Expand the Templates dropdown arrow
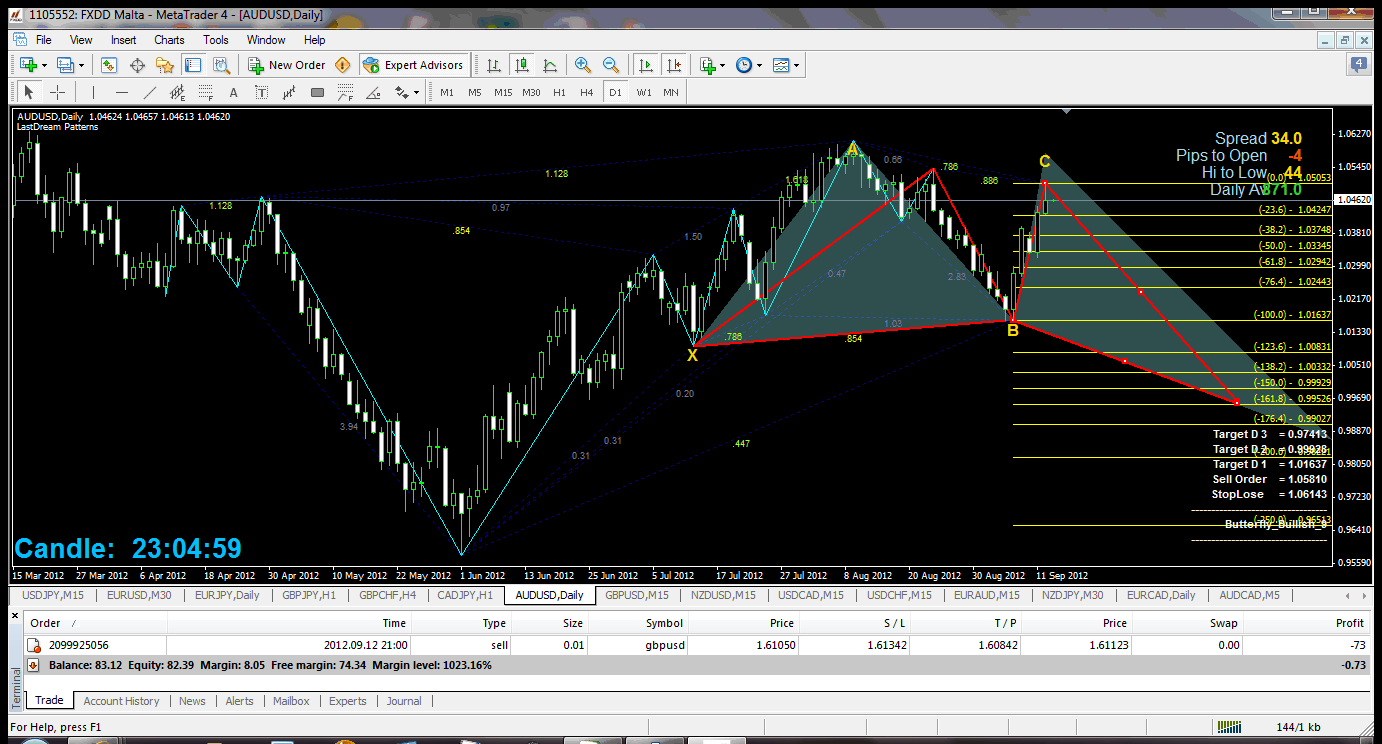Image resolution: width=1382 pixels, height=744 pixels. 796,65
